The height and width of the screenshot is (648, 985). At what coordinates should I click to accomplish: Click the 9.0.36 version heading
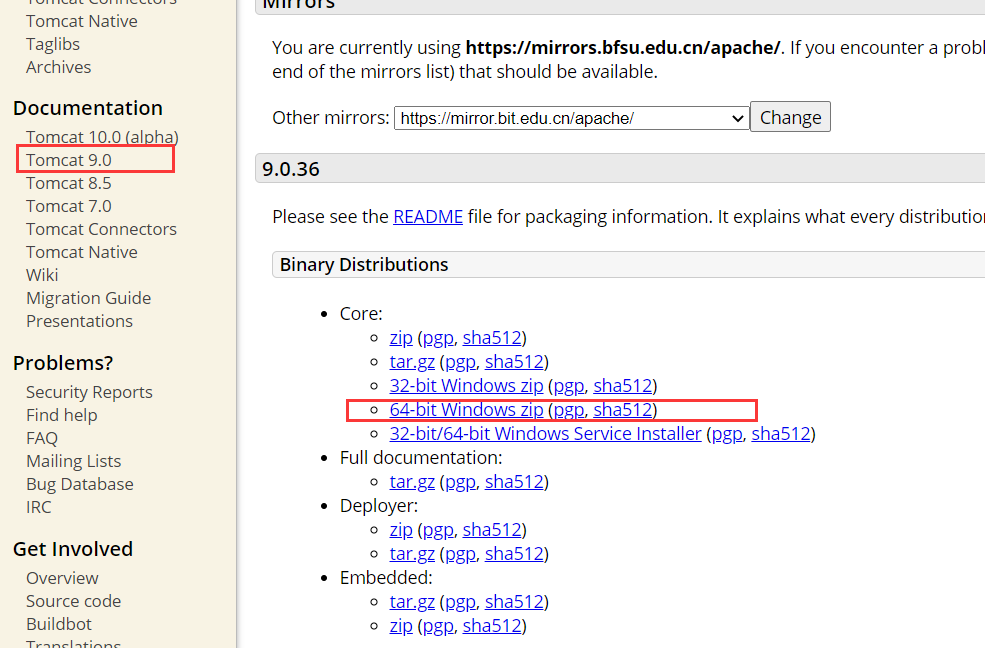[x=291, y=170]
